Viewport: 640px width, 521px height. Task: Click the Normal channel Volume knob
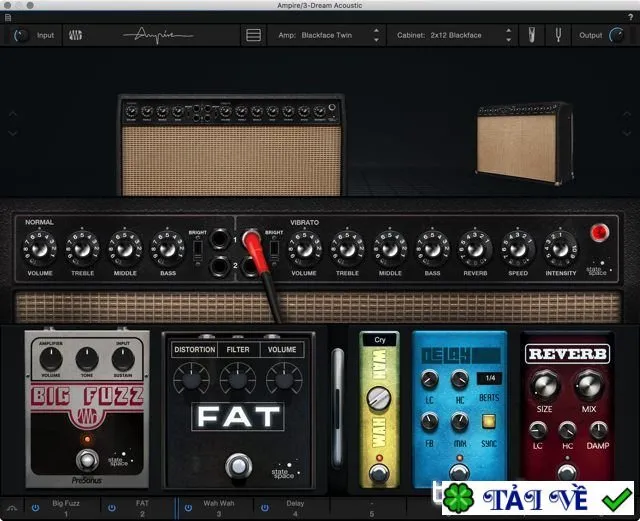(x=40, y=248)
